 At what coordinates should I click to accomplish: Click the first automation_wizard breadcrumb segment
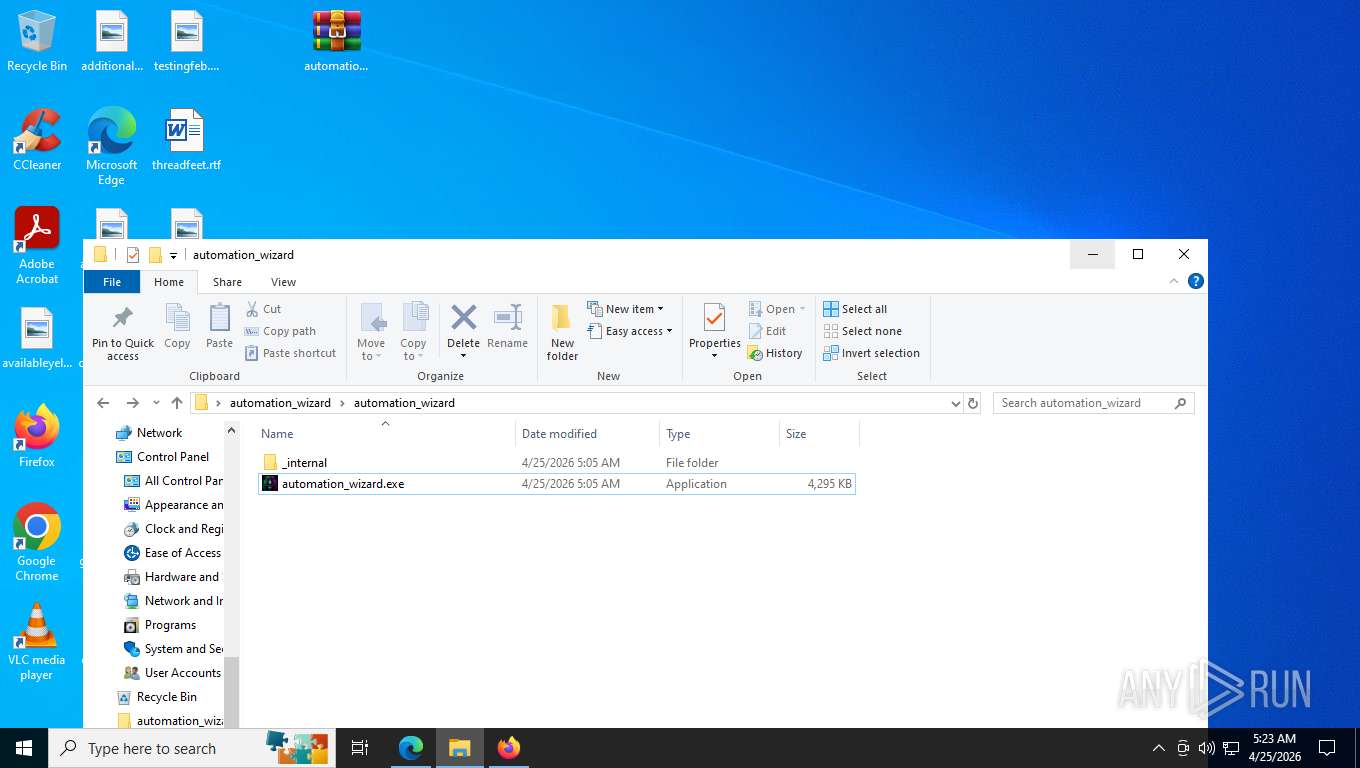(280, 403)
